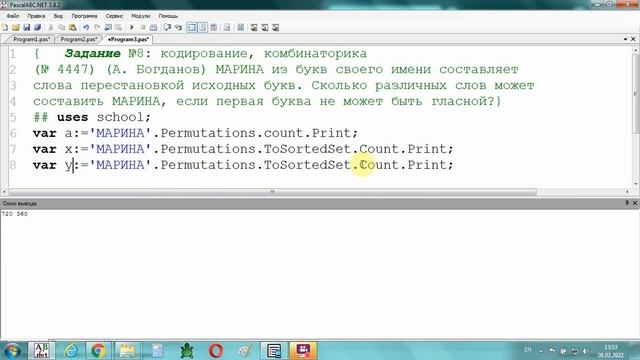Run the program with green arrow
The height and width of the screenshot is (360, 640).
click(x=132, y=27)
